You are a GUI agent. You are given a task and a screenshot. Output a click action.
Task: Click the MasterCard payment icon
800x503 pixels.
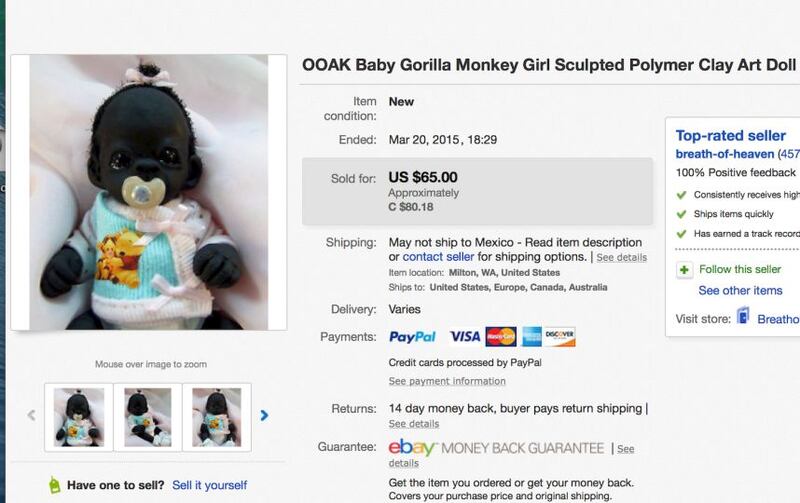click(x=501, y=337)
